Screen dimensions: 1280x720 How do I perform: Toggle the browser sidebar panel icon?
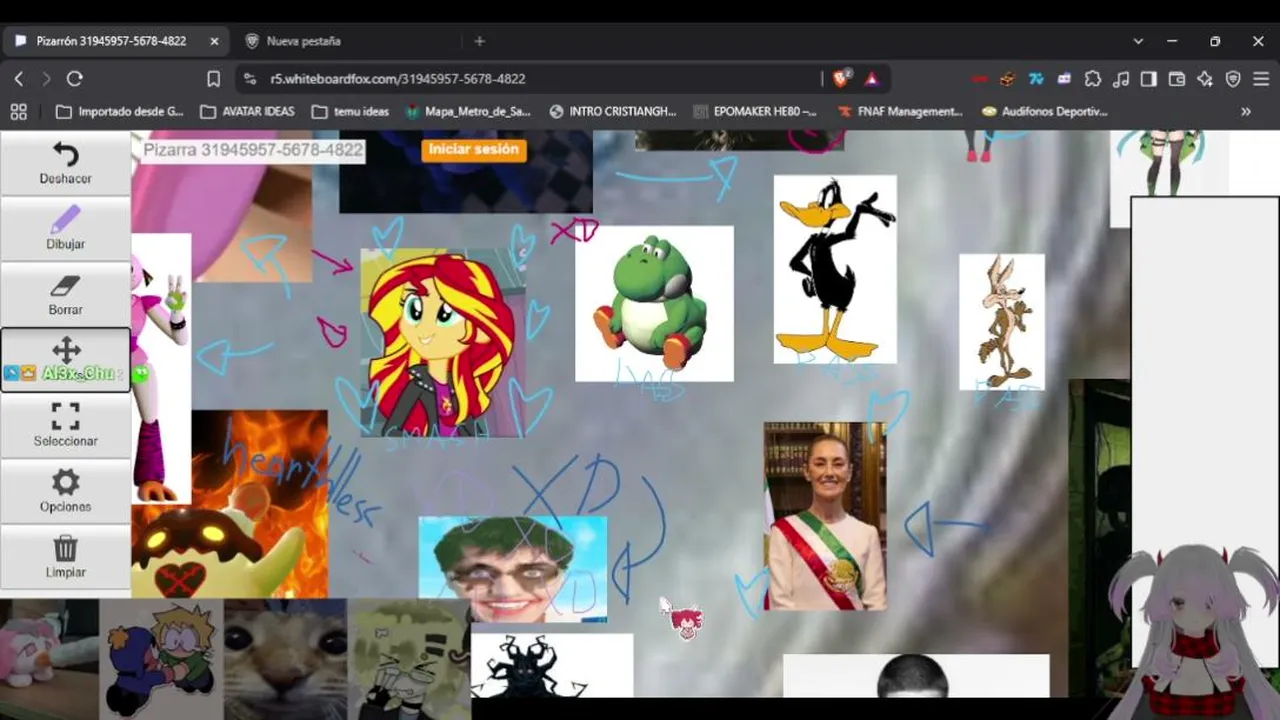(1149, 78)
